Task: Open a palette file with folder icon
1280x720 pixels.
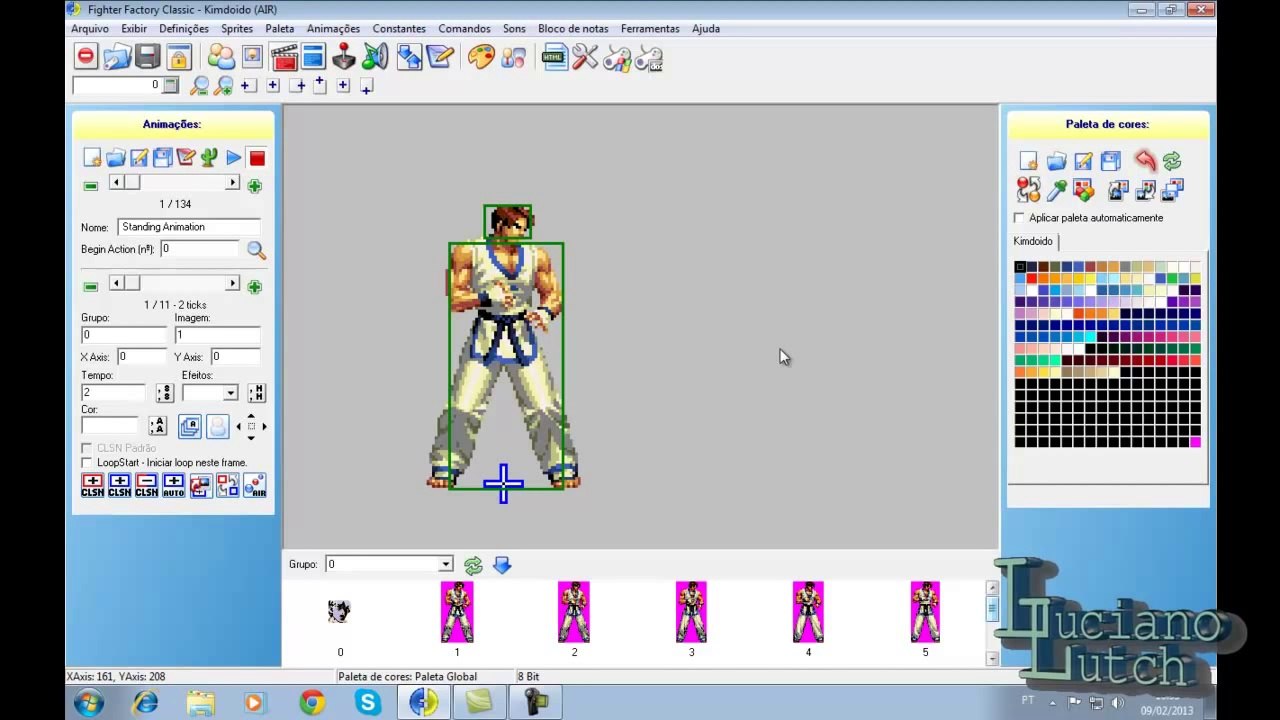Action: 1056,161
